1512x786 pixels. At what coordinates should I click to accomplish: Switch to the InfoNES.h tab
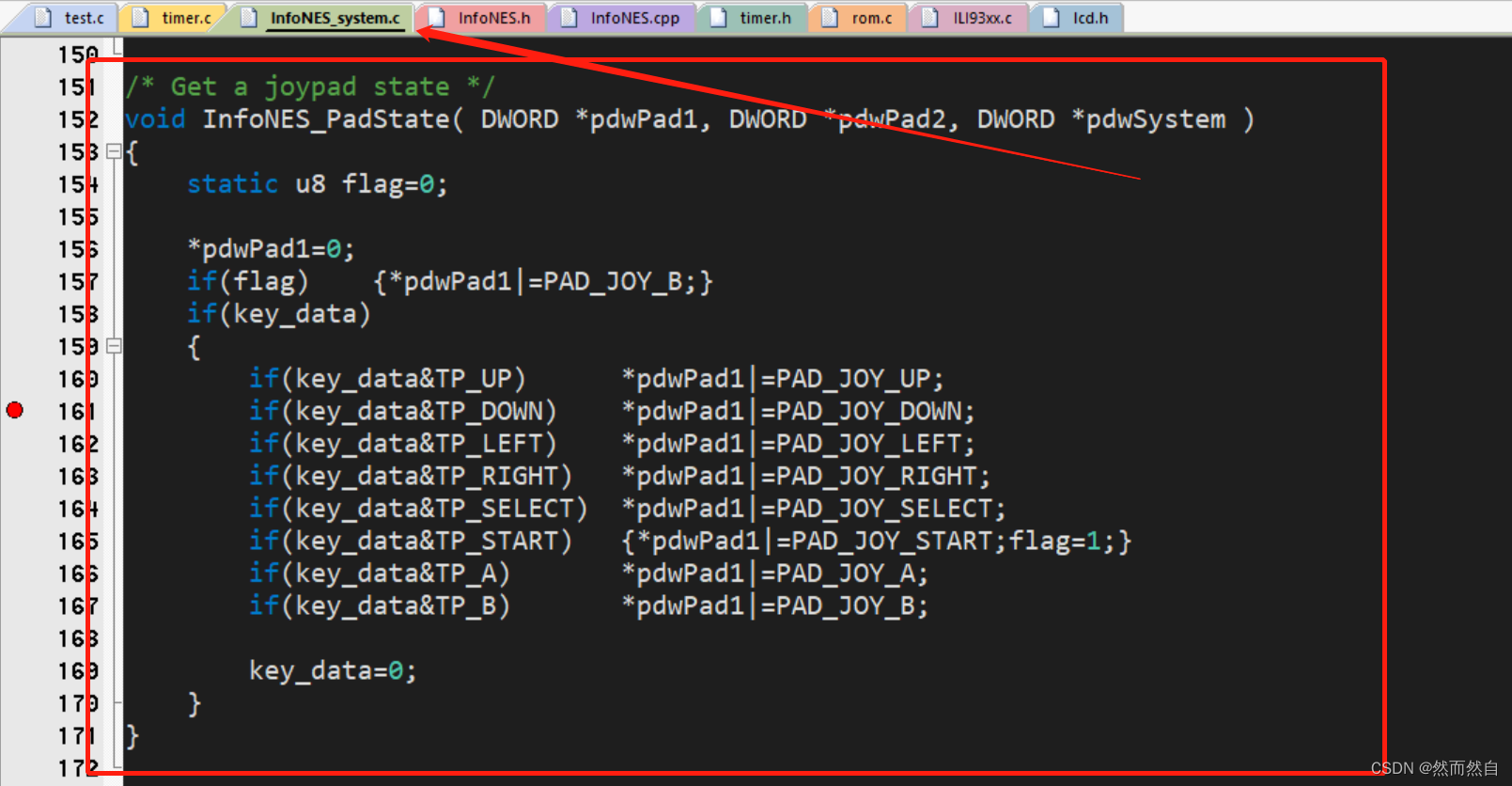point(479,18)
